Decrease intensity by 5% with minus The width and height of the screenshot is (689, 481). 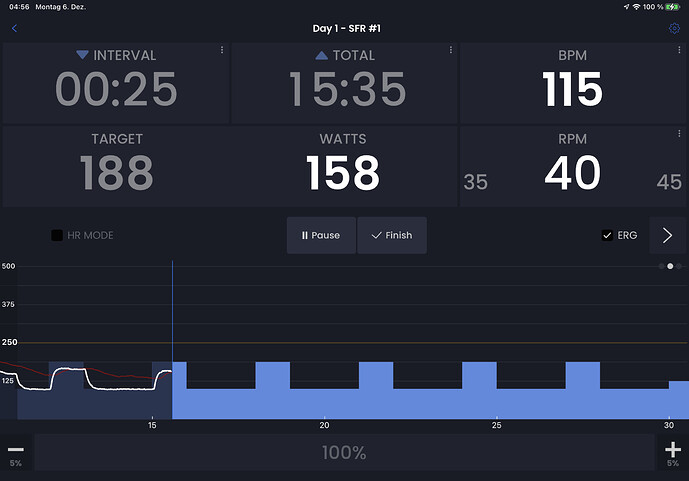pyautogui.click(x=16, y=453)
